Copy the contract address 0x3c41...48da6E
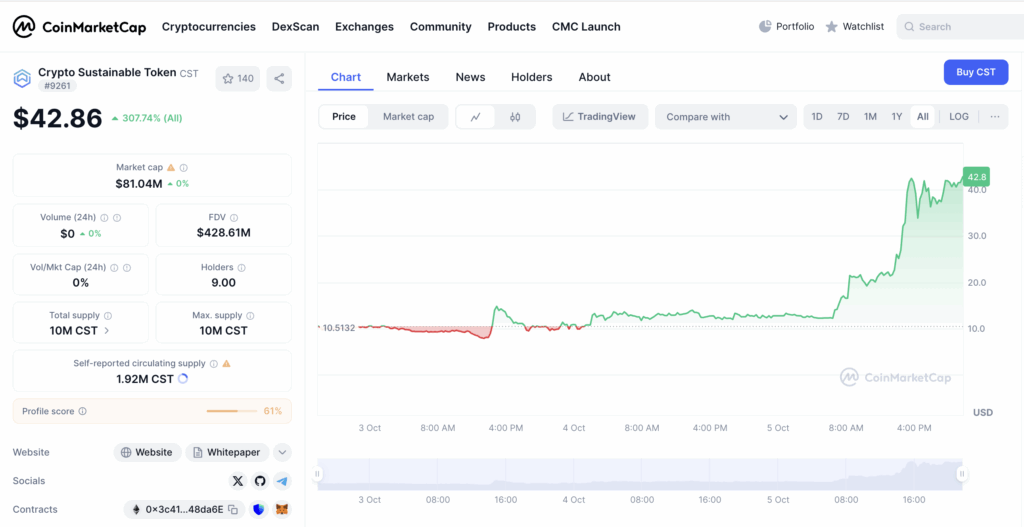The height and width of the screenshot is (527, 1024). pyautogui.click(x=233, y=510)
